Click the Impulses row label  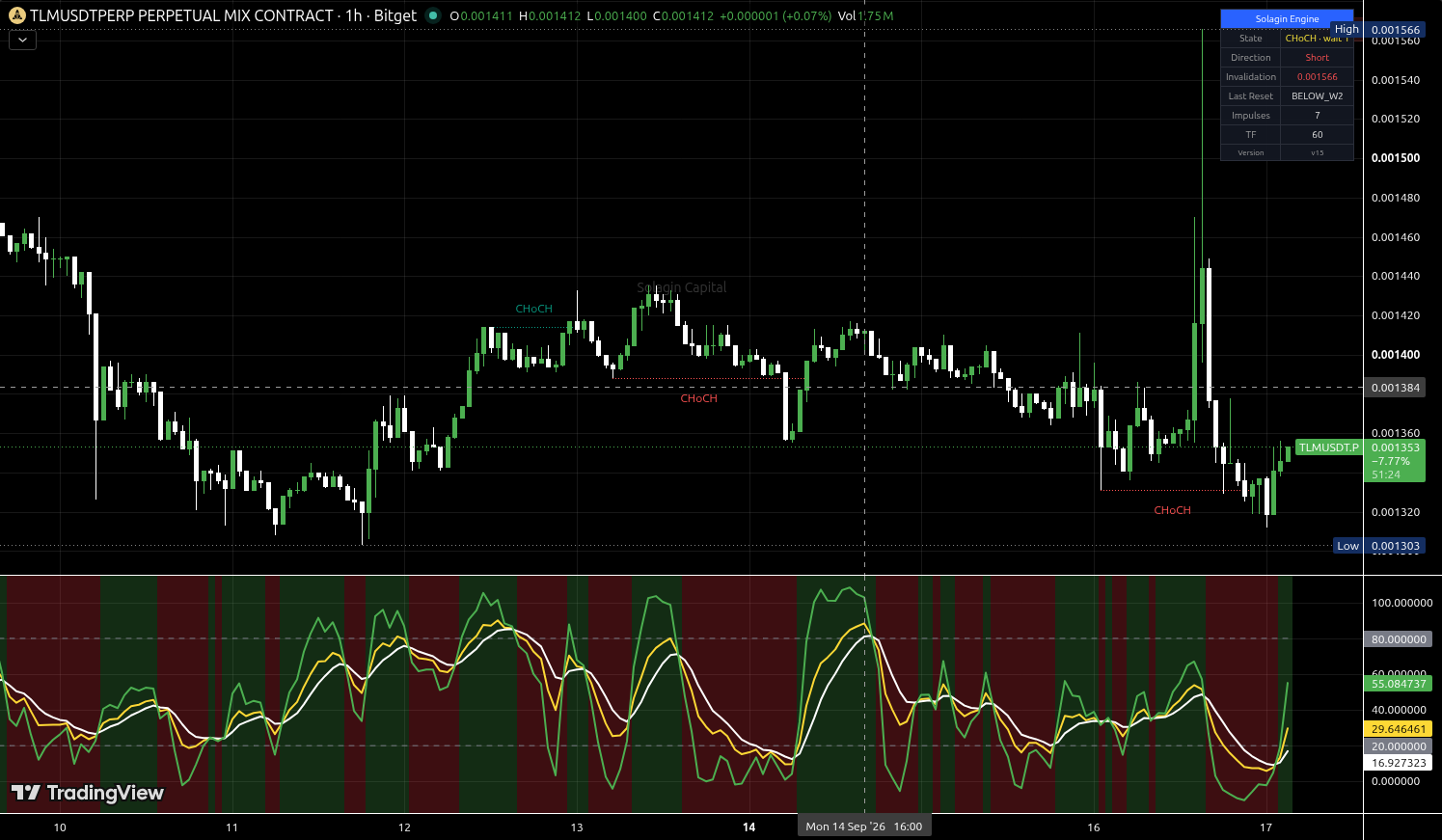[x=1250, y=116]
